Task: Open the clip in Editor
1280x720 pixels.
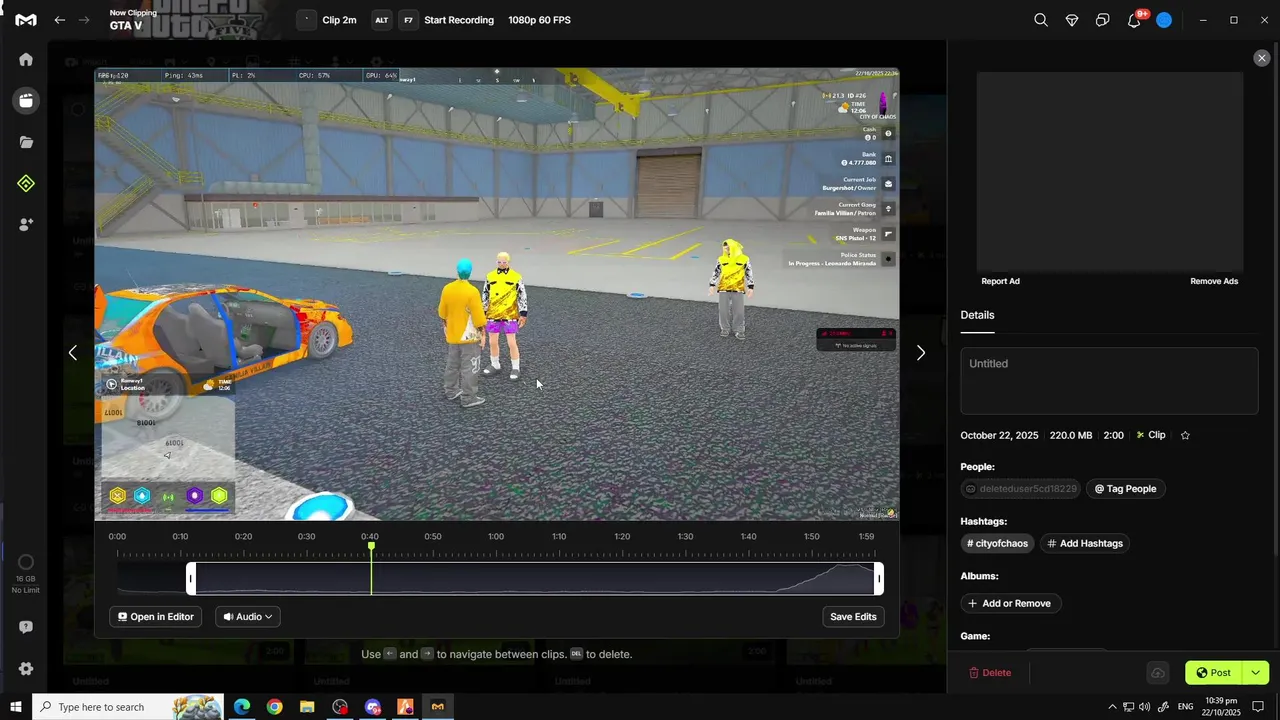Action: point(156,617)
